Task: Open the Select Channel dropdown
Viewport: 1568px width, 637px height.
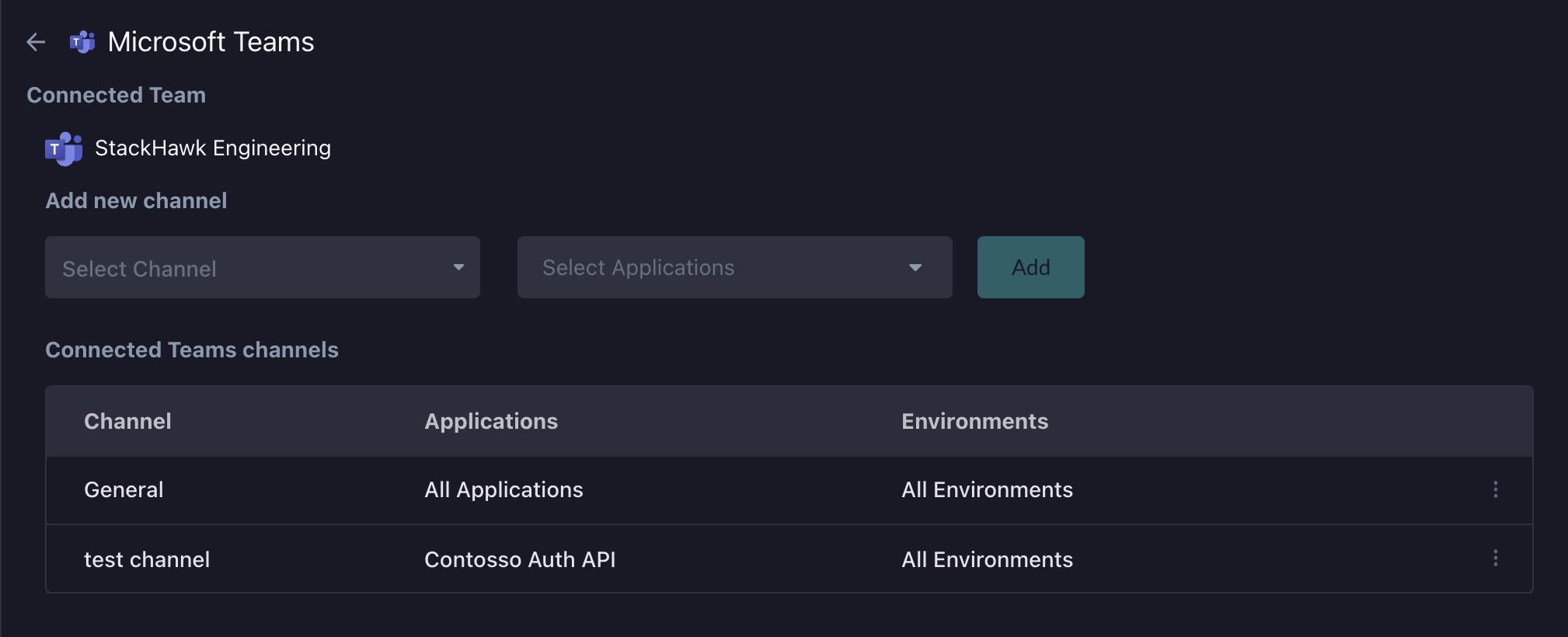Action: (x=263, y=267)
